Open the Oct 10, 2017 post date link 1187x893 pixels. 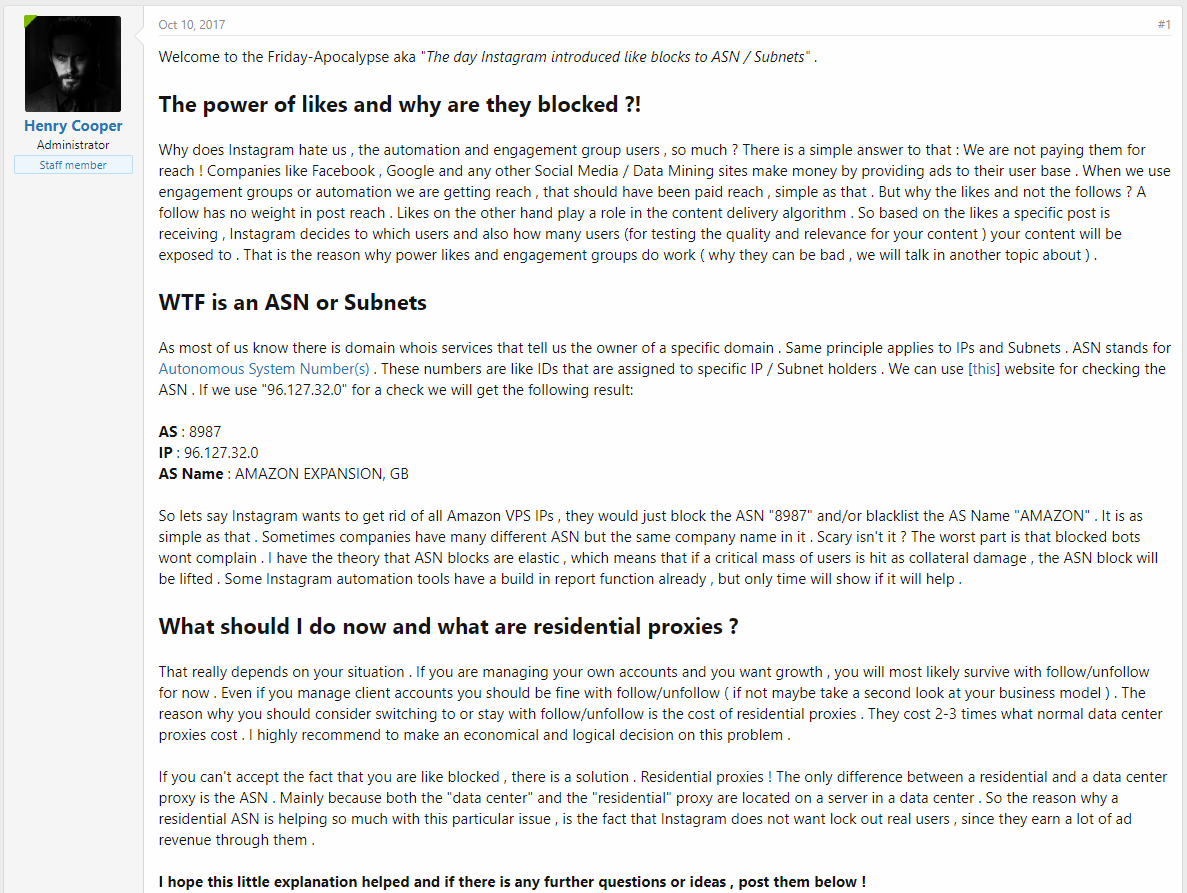(x=192, y=25)
